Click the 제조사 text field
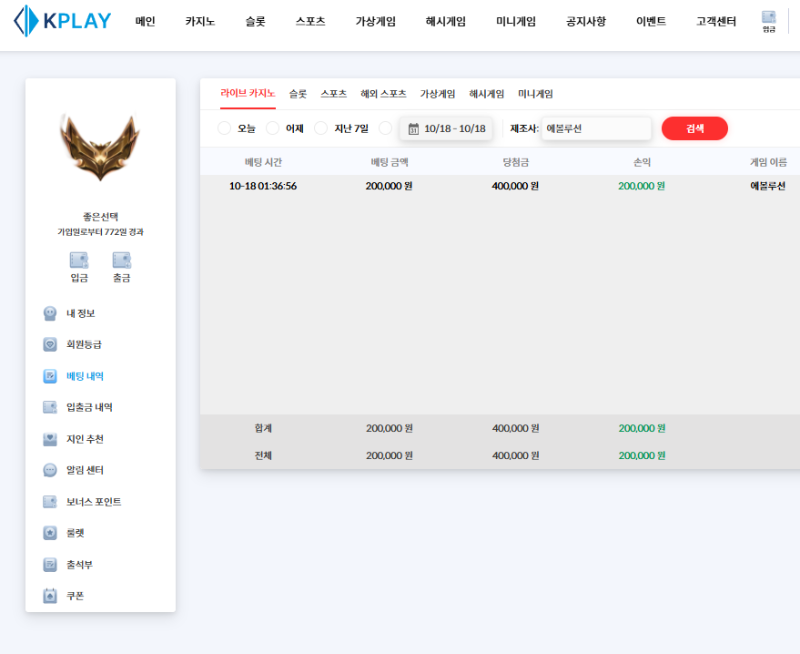This screenshot has height=654, width=800. click(596, 128)
